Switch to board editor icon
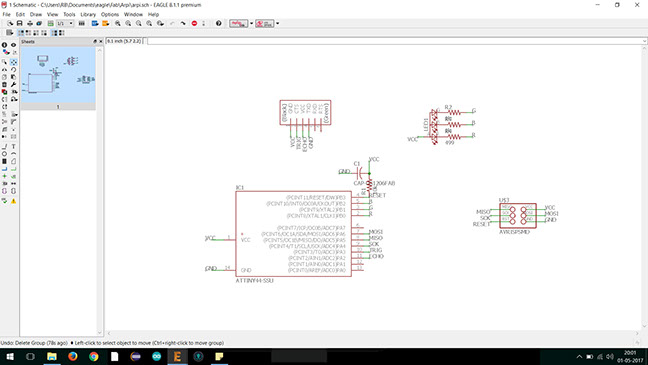This screenshot has width=648, height=365. click(50, 24)
